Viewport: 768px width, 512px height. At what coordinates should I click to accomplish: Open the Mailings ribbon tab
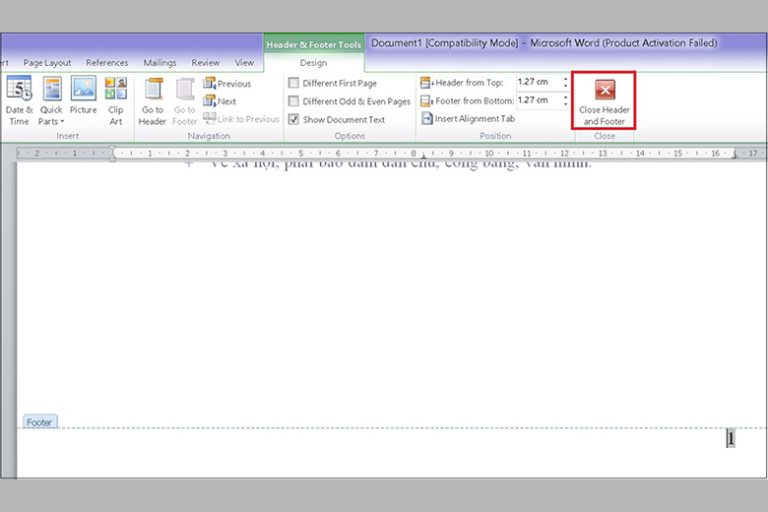160,62
